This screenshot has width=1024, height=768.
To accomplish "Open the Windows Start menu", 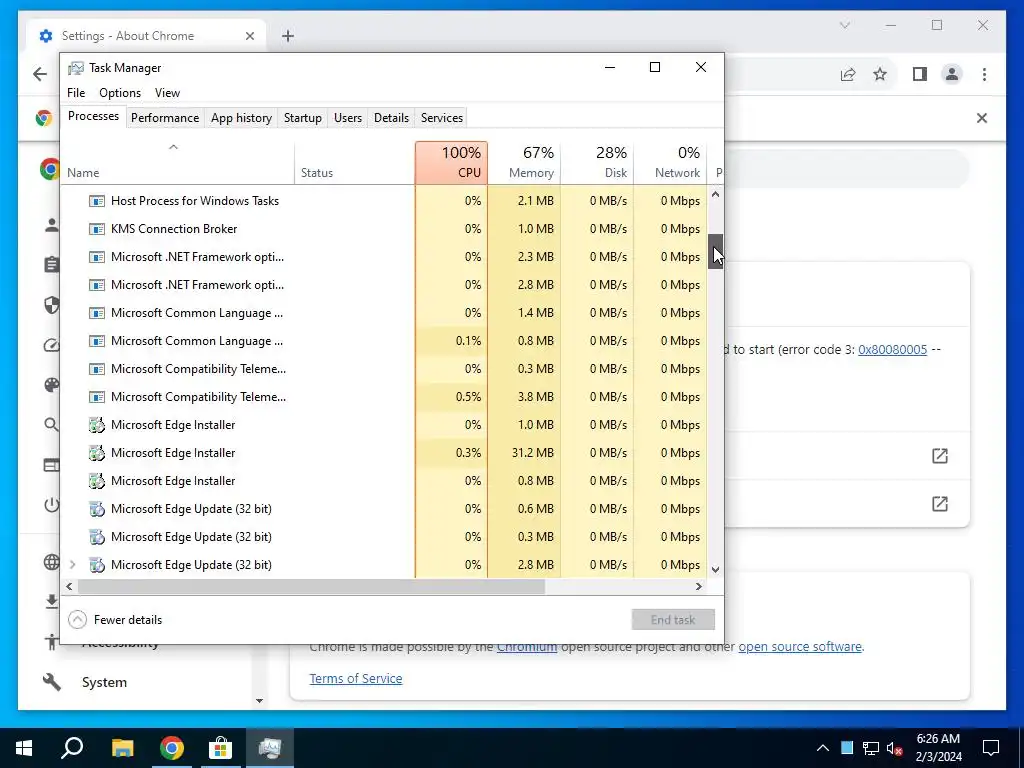I will click(x=24, y=748).
